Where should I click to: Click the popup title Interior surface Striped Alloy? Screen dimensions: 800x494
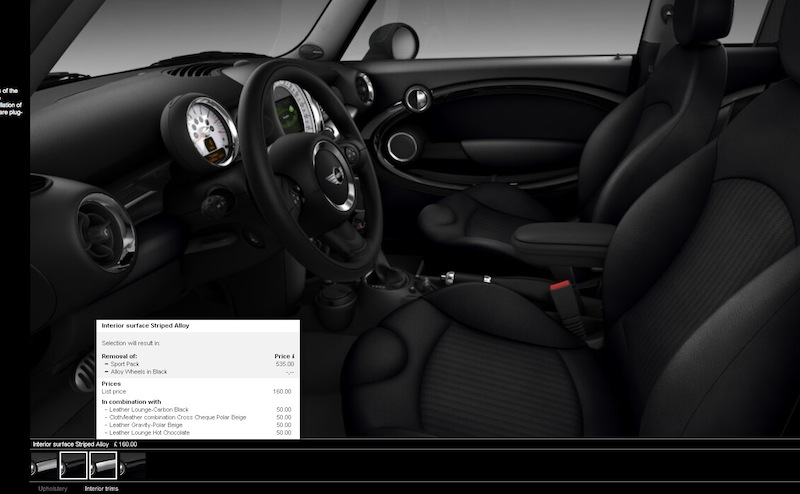point(146,326)
